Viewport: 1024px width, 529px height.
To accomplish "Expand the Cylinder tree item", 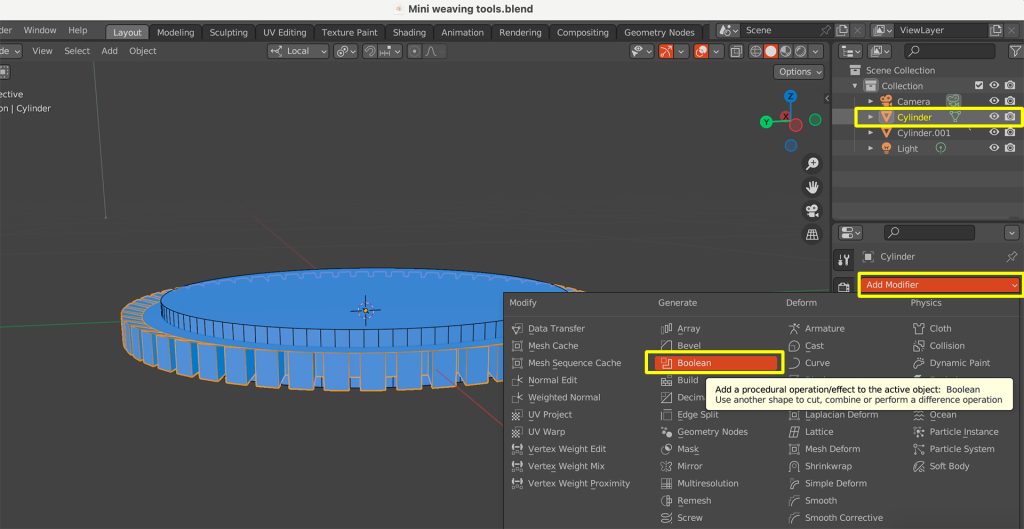I will [x=871, y=117].
